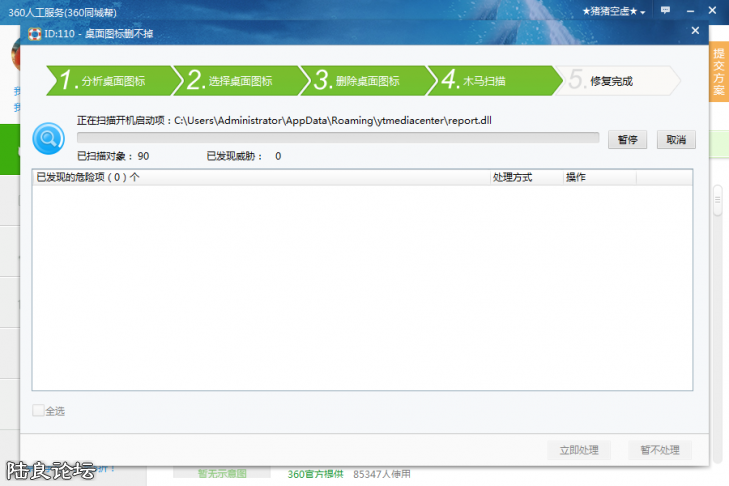Click the 处理方式 column header

coord(526,177)
